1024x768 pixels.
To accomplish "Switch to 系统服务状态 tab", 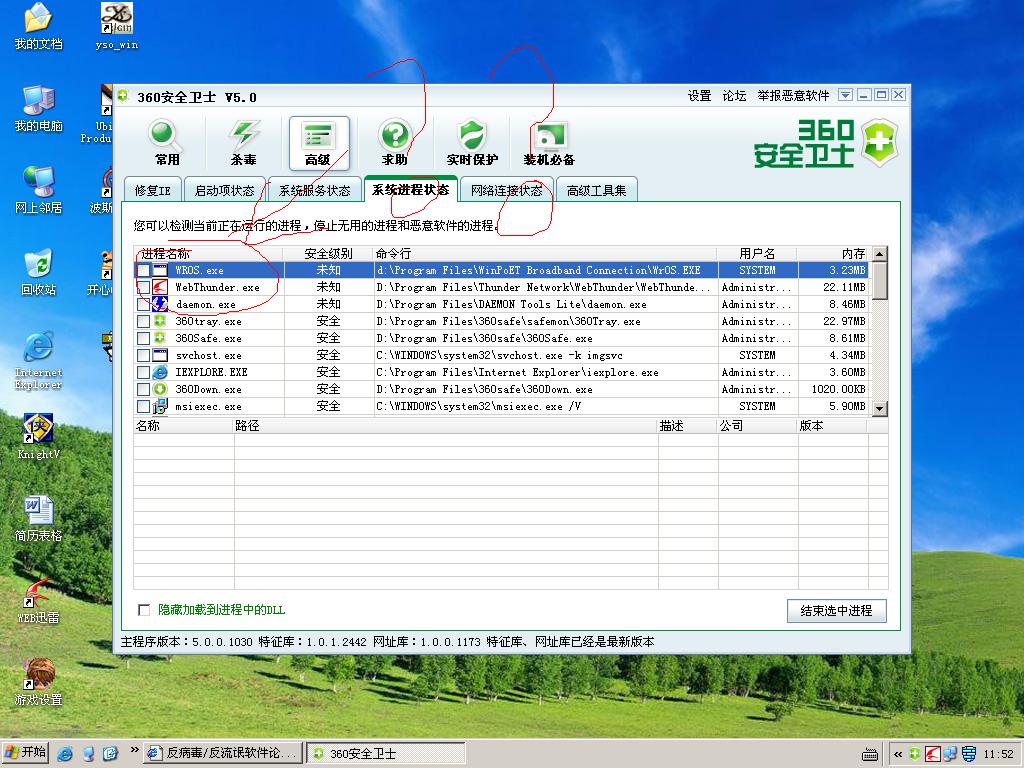I will [315, 190].
